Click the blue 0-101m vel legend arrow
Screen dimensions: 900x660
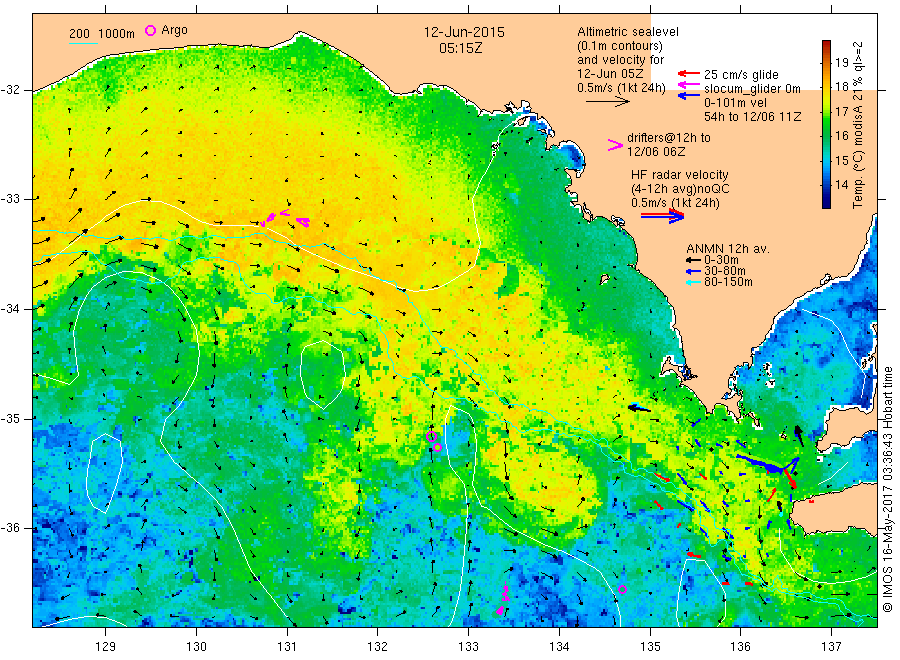coord(689,96)
